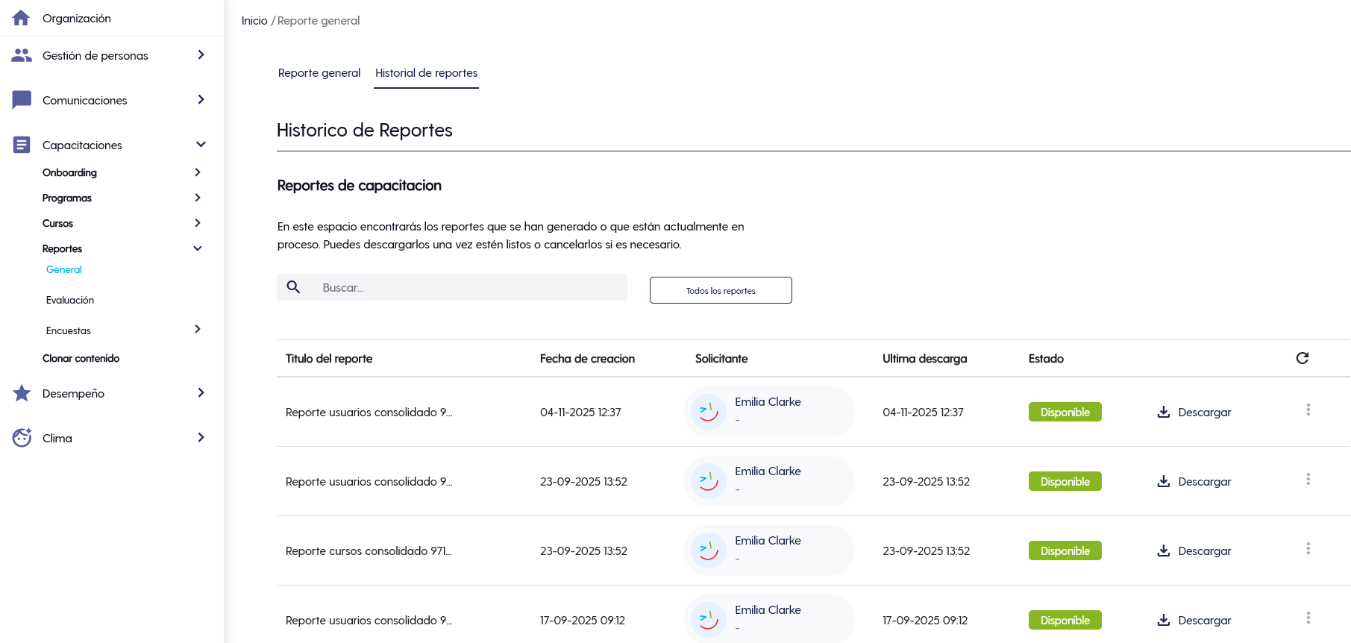Expand the Comunicaciones chevron
Viewport: 1351px width, 643px height.
[x=200, y=100]
